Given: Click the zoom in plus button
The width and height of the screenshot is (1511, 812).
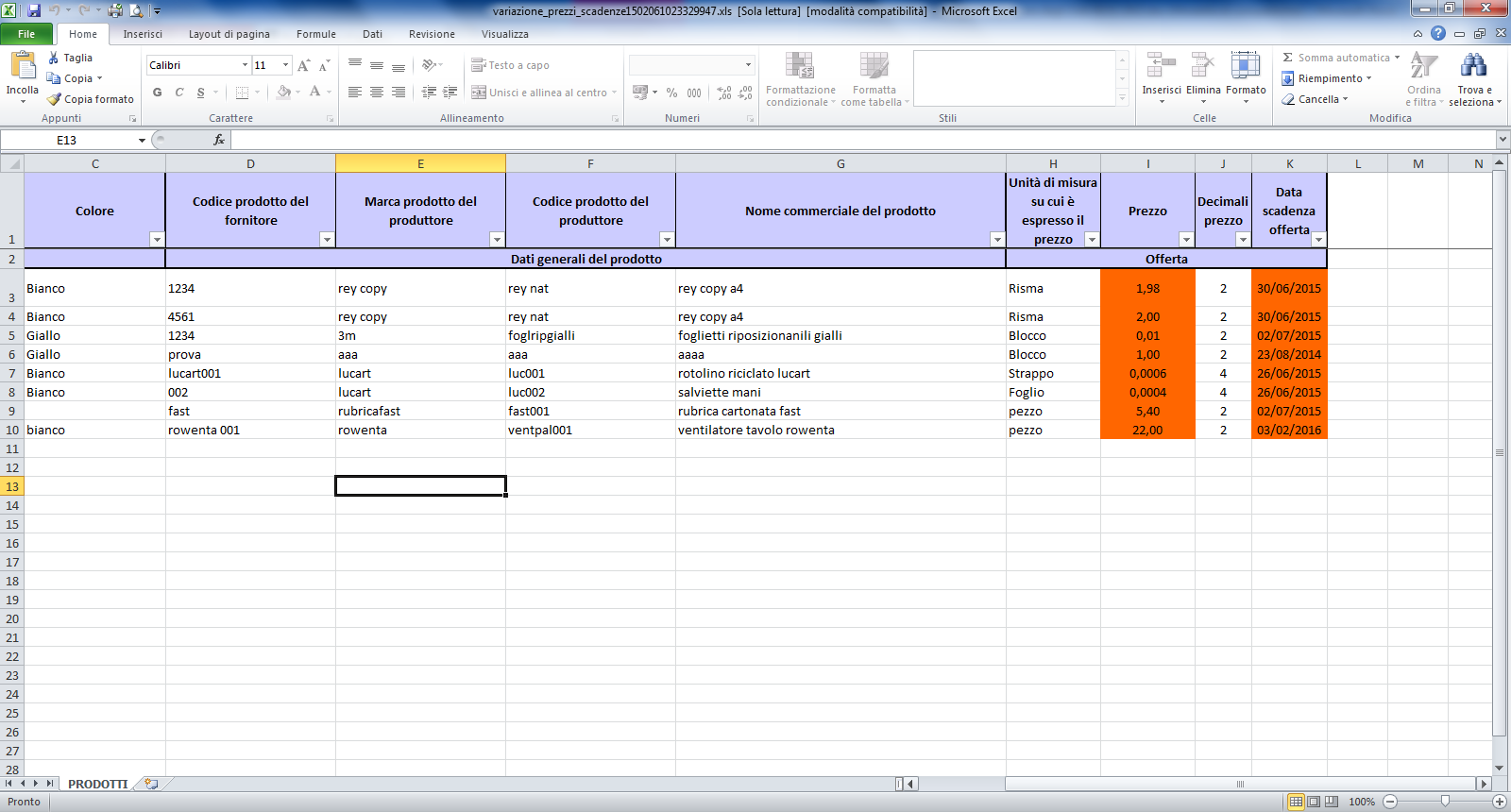Looking at the screenshot, I should click(x=1499, y=802).
